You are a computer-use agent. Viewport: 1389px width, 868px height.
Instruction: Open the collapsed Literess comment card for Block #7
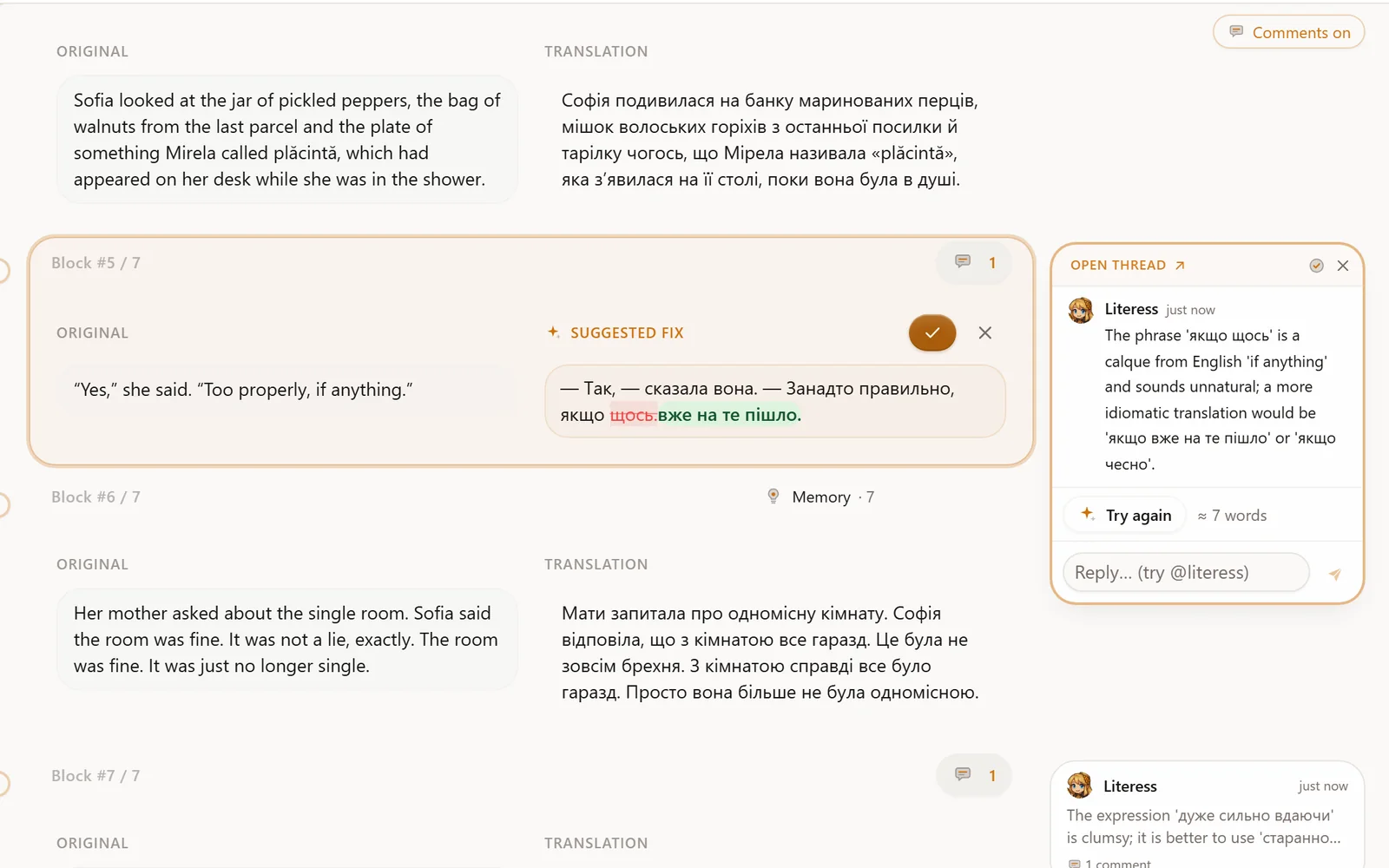(1207, 815)
